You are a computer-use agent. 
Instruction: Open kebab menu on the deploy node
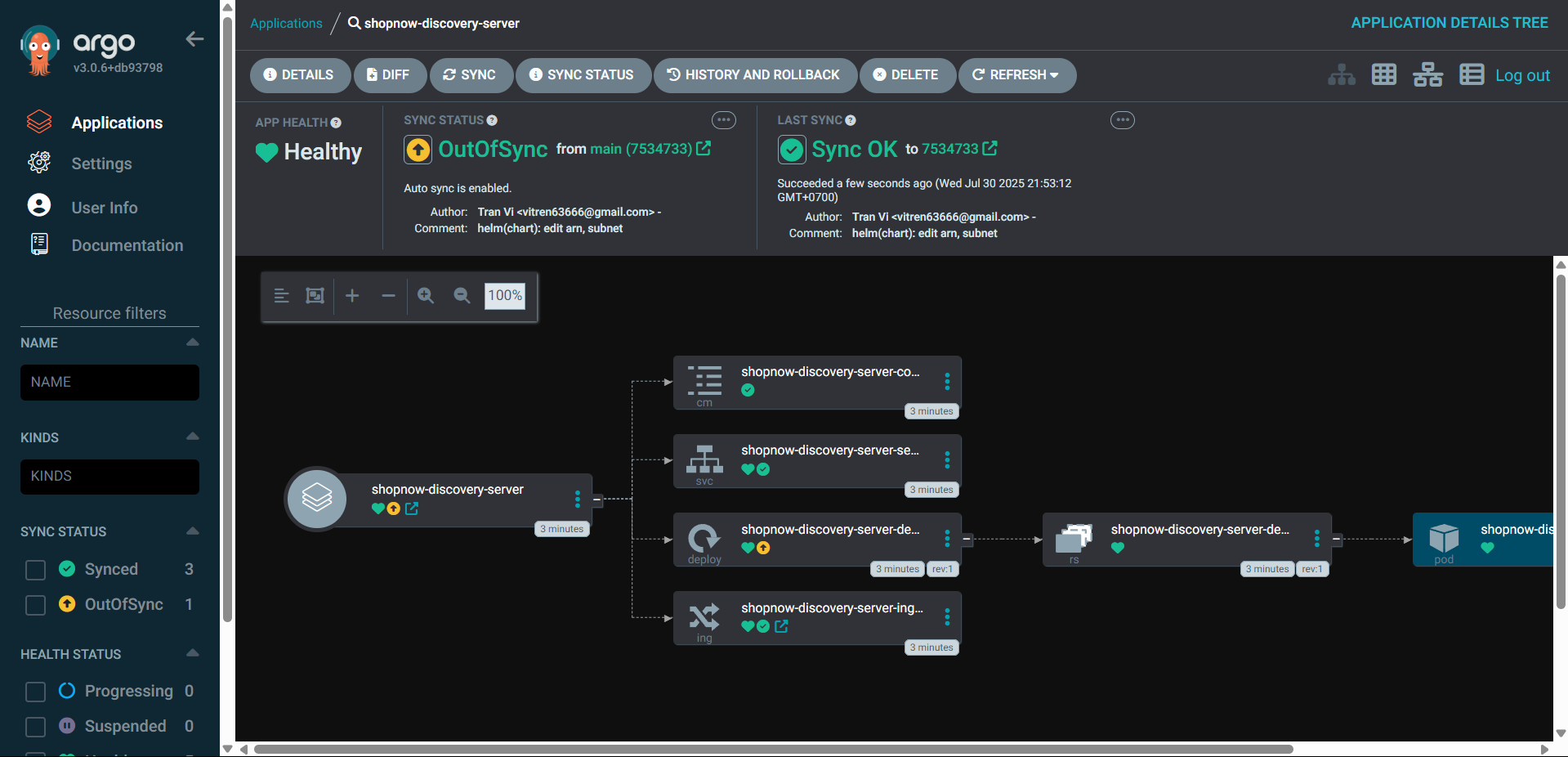(x=947, y=539)
